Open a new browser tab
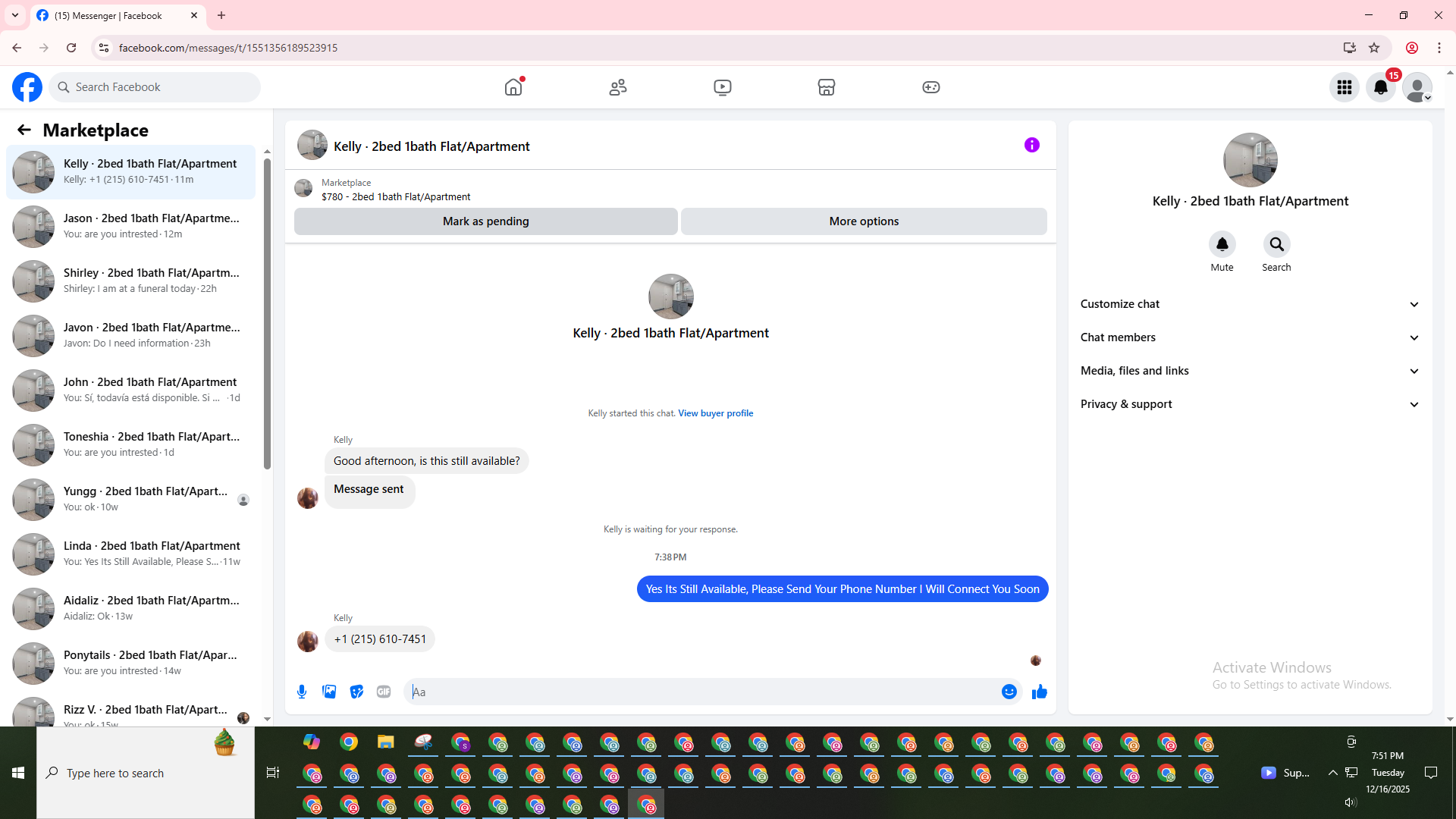Viewport: 1456px width, 819px height. (221, 15)
